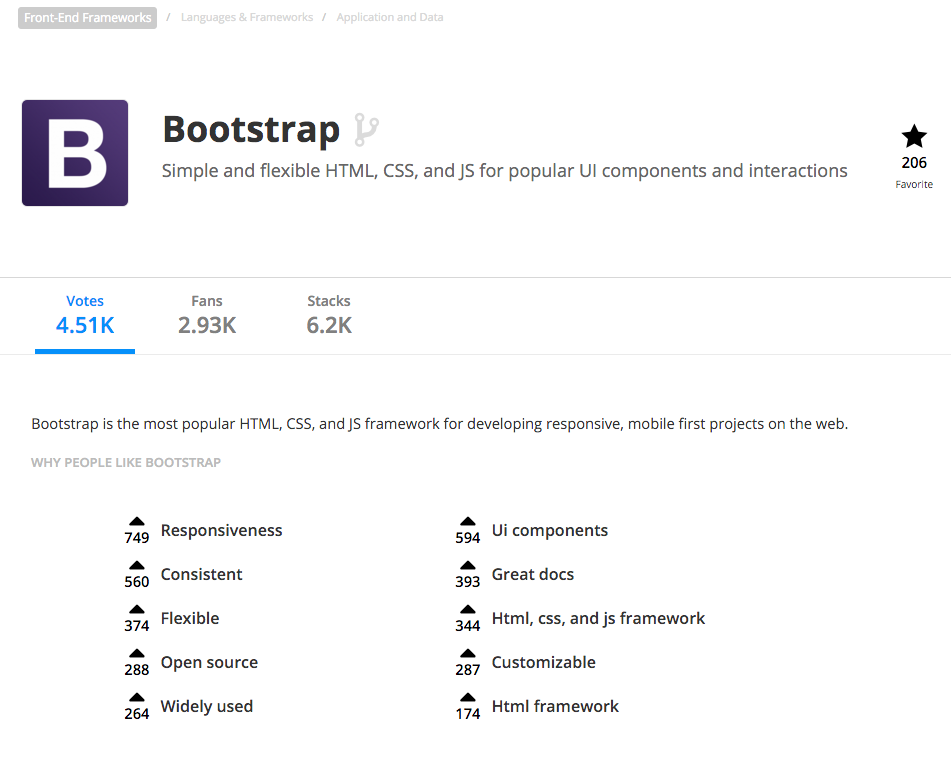
Task: Click the tagline about simple and flexible HTML
Action: [x=505, y=171]
